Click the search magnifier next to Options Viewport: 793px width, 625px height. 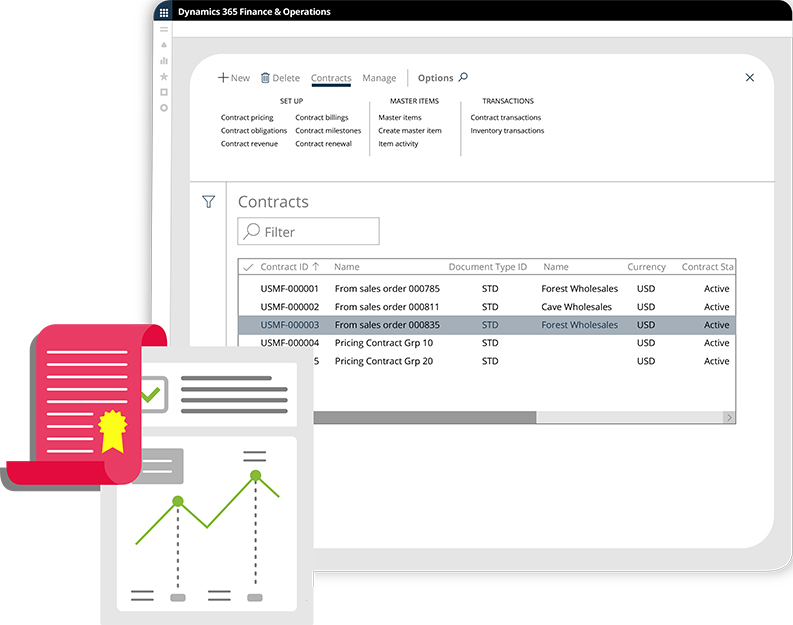(x=463, y=77)
